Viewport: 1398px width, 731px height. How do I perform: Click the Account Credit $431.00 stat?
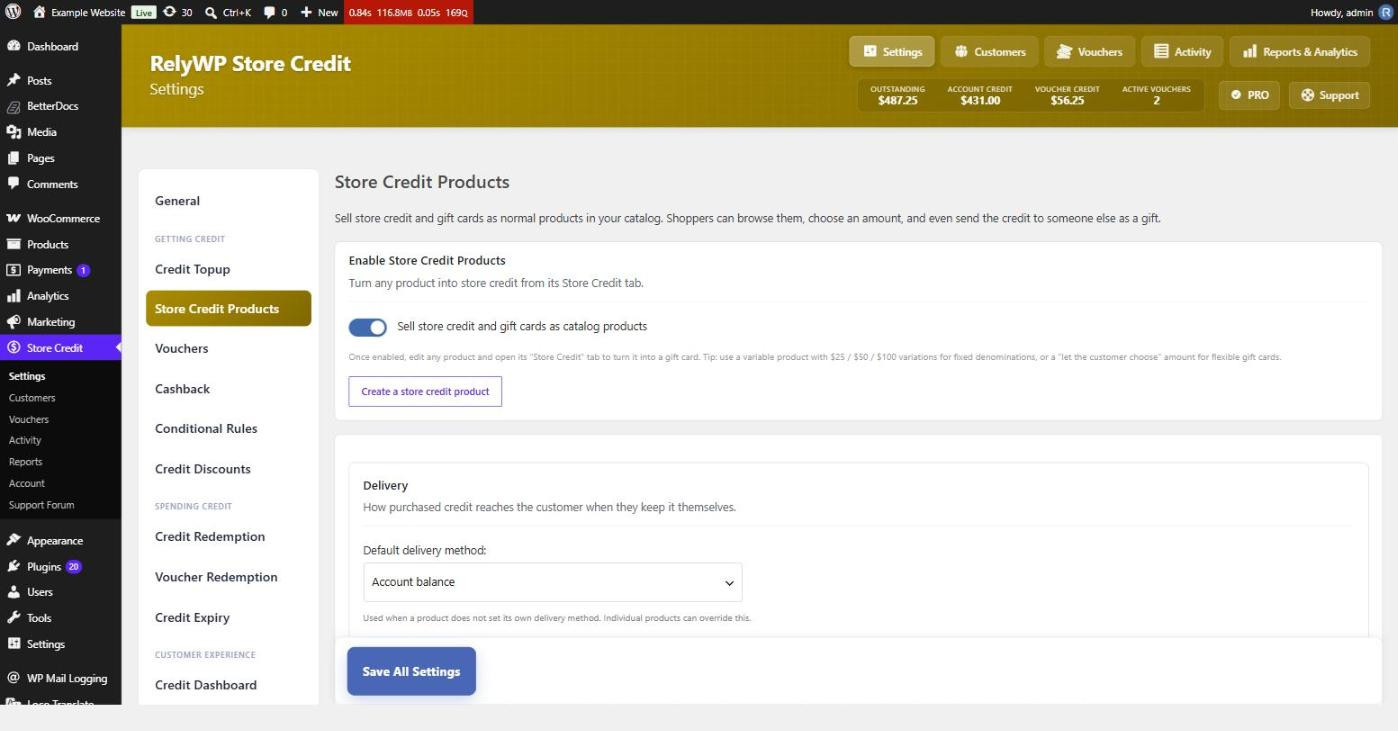point(980,95)
